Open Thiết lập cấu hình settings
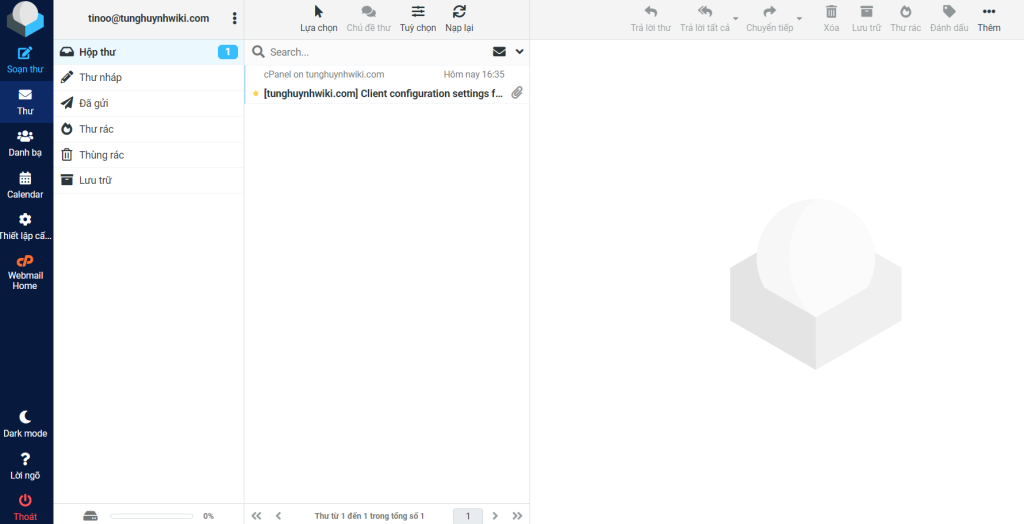The width and height of the screenshot is (1024, 524). 25,227
